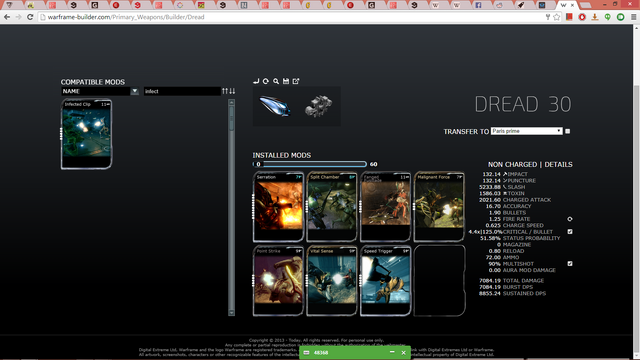Minimize the green 48368 notification bar
Screen dimensions: 640x360
392,352
